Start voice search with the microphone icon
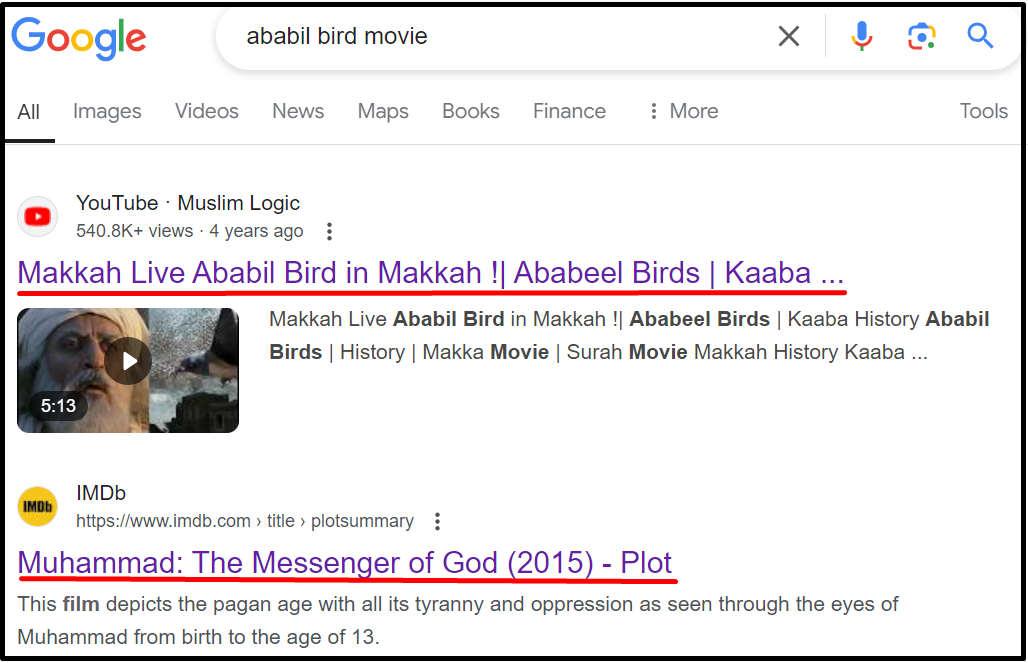This screenshot has height=663, width=1028. [x=861, y=36]
